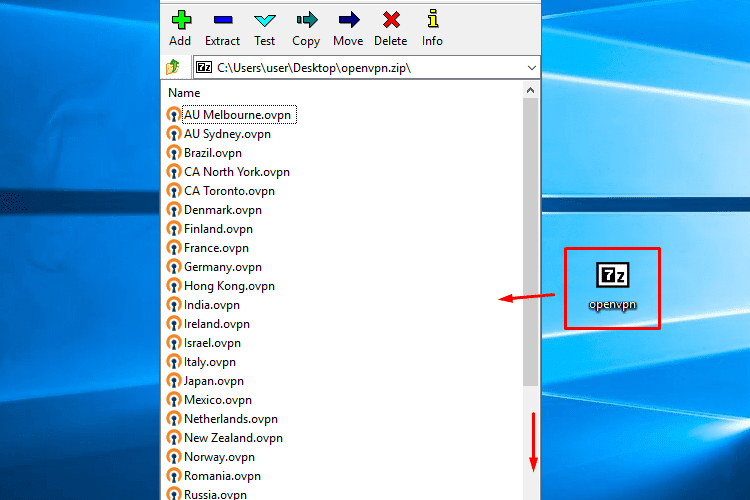The height and width of the screenshot is (500, 750).
Task: Select the file name Finland.ovpn
Action: click(x=219, y=229)
